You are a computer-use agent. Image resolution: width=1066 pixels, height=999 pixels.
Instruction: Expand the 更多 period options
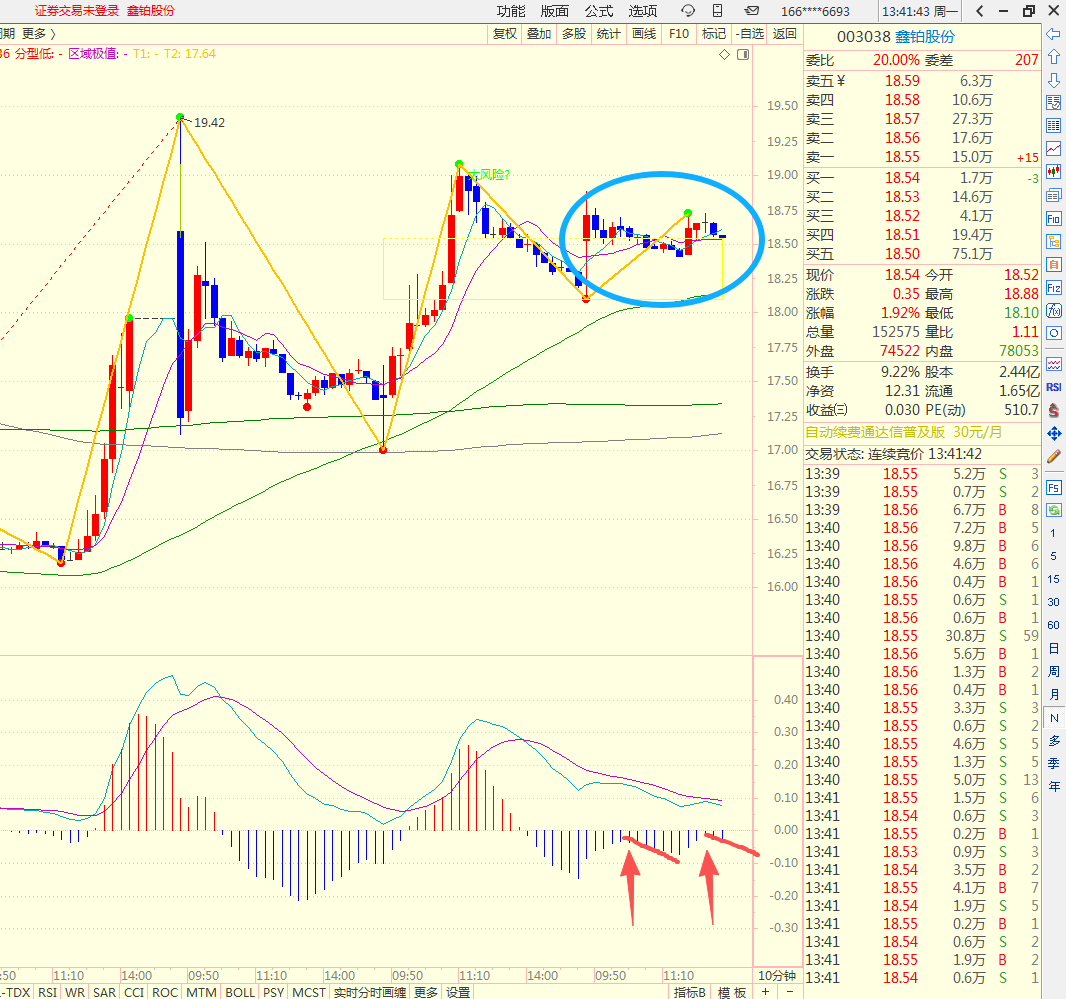(39, 34)
